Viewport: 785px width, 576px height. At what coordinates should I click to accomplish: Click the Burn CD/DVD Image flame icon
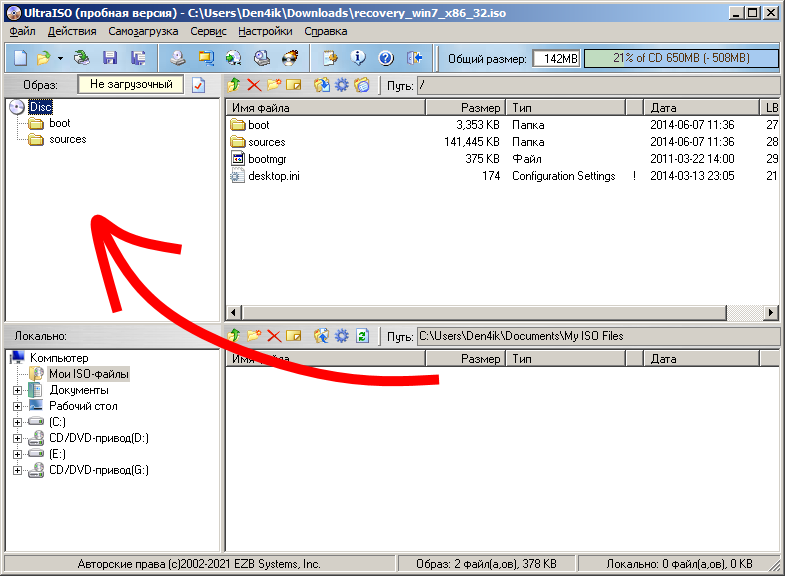290,58
